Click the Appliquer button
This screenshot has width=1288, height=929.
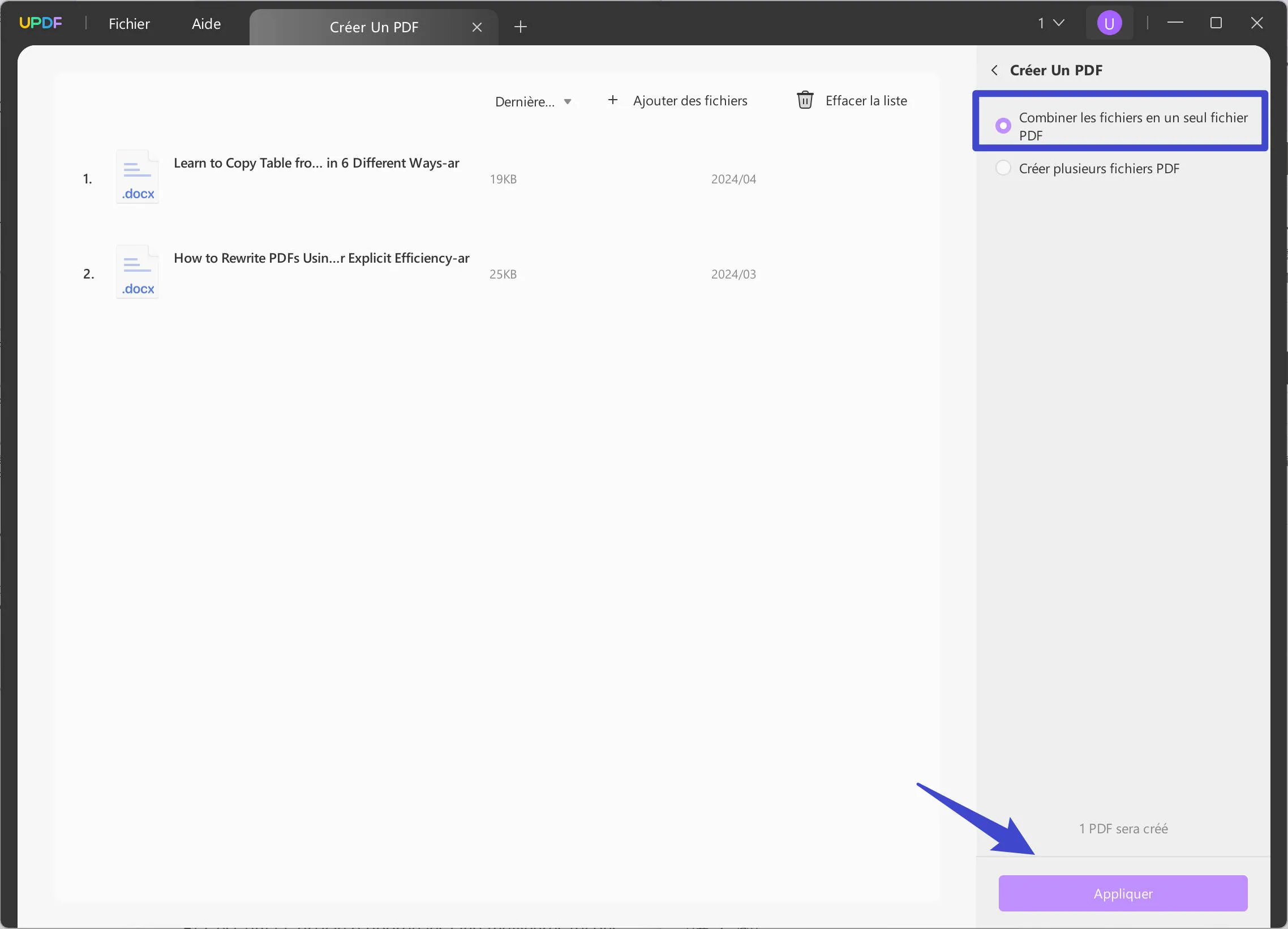[x=1122, y=893]
